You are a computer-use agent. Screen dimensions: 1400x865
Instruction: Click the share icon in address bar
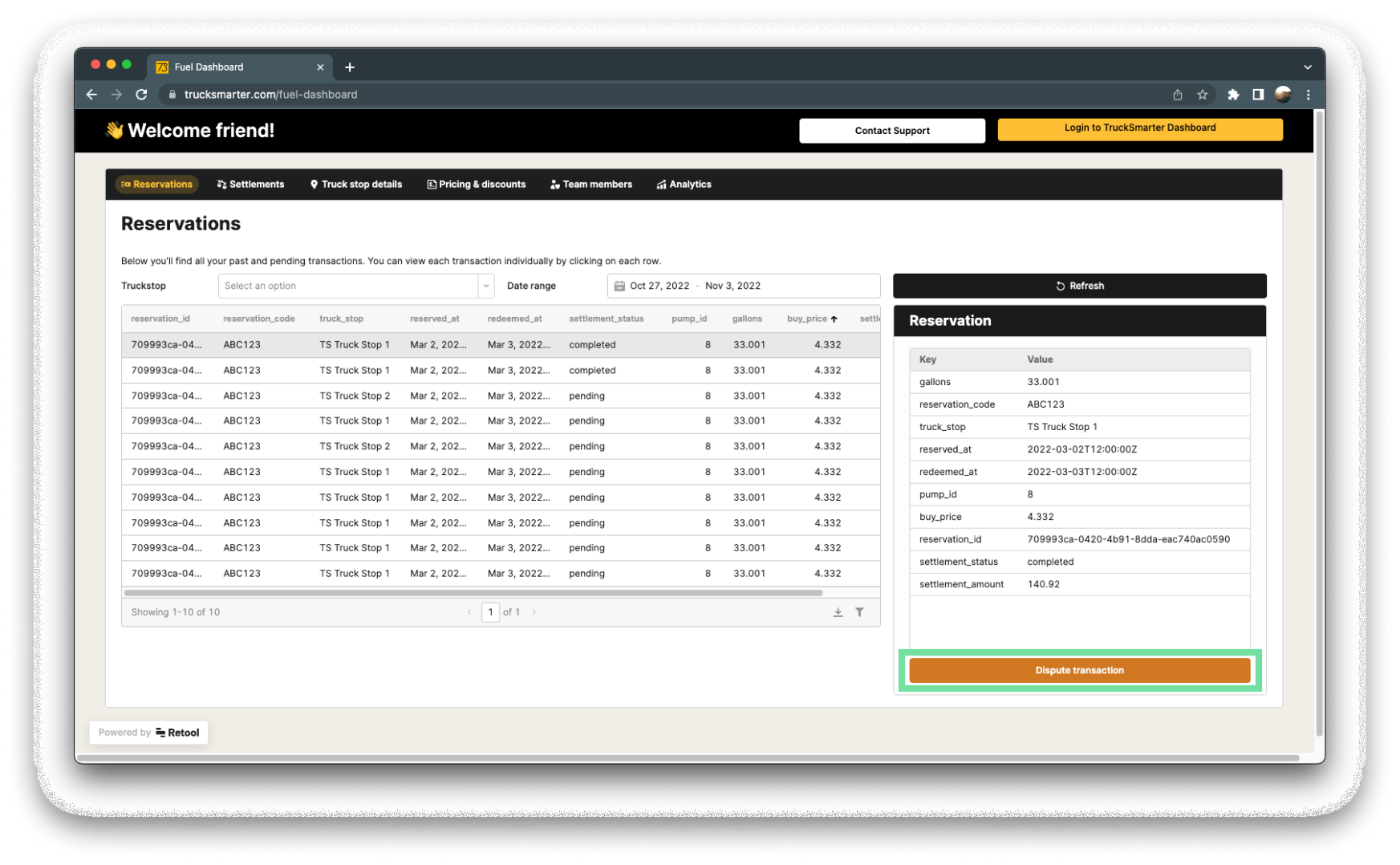(1178, 95)
